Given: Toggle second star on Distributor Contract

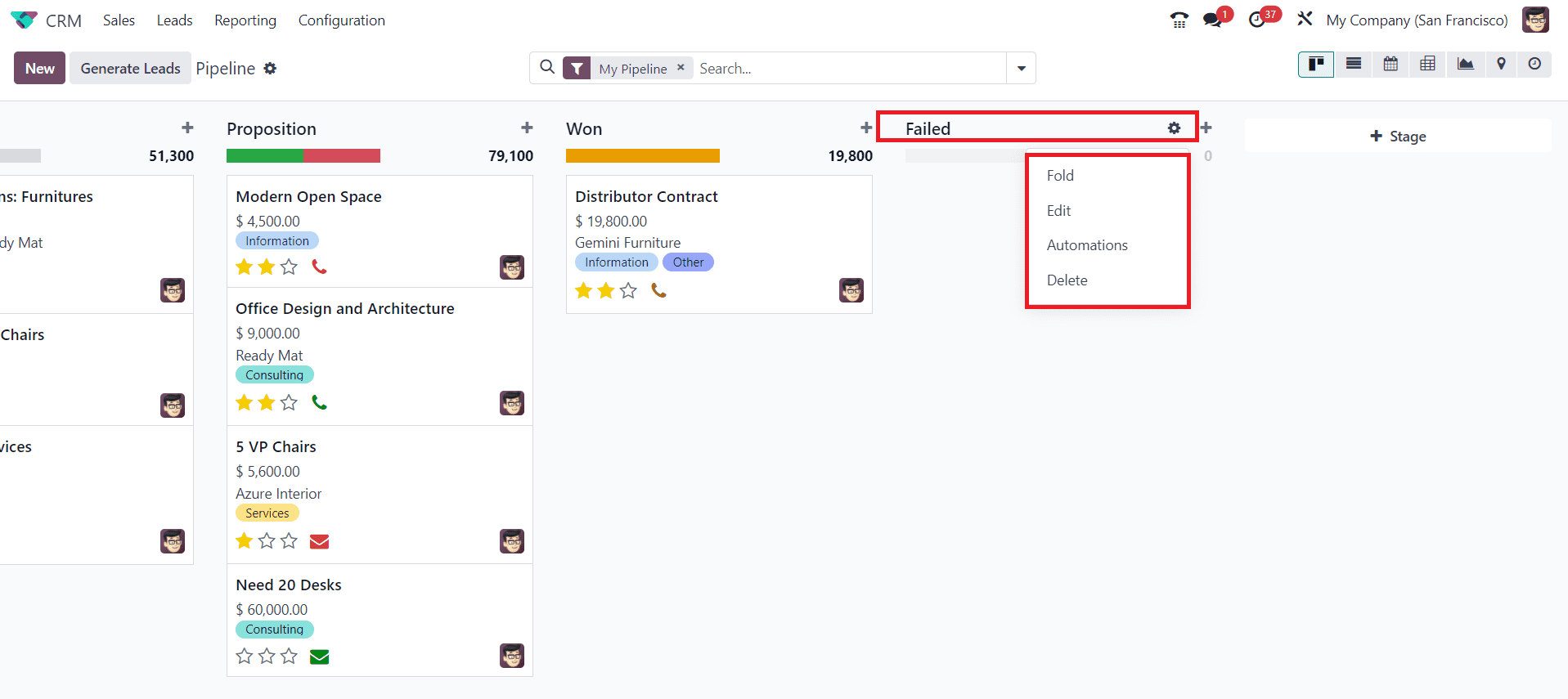Looking at the screenshot, I should coord(606,290).
